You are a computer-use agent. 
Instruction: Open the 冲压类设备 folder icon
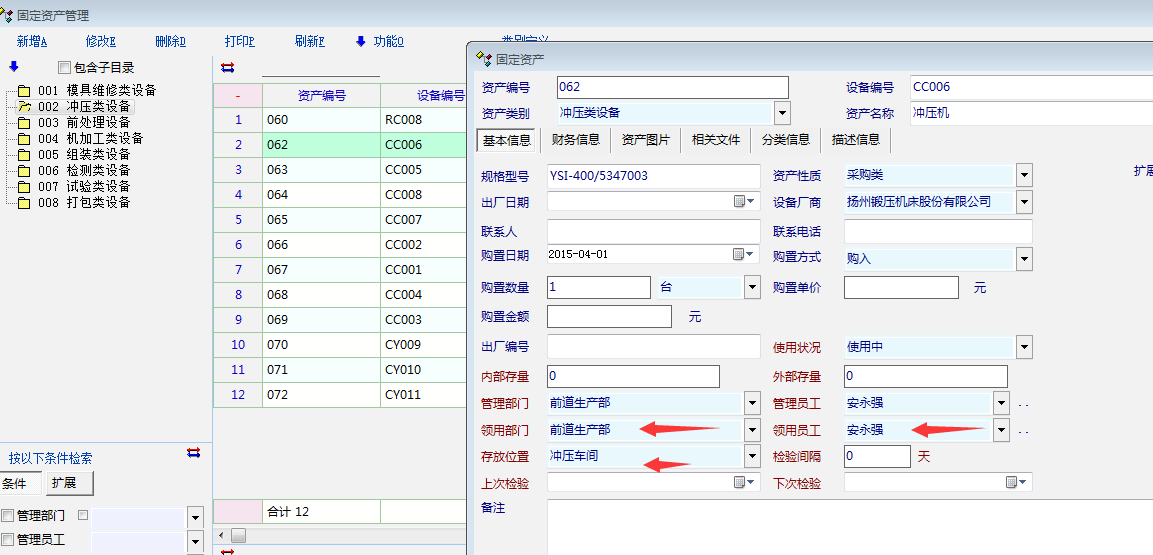(x=24, y=106)
